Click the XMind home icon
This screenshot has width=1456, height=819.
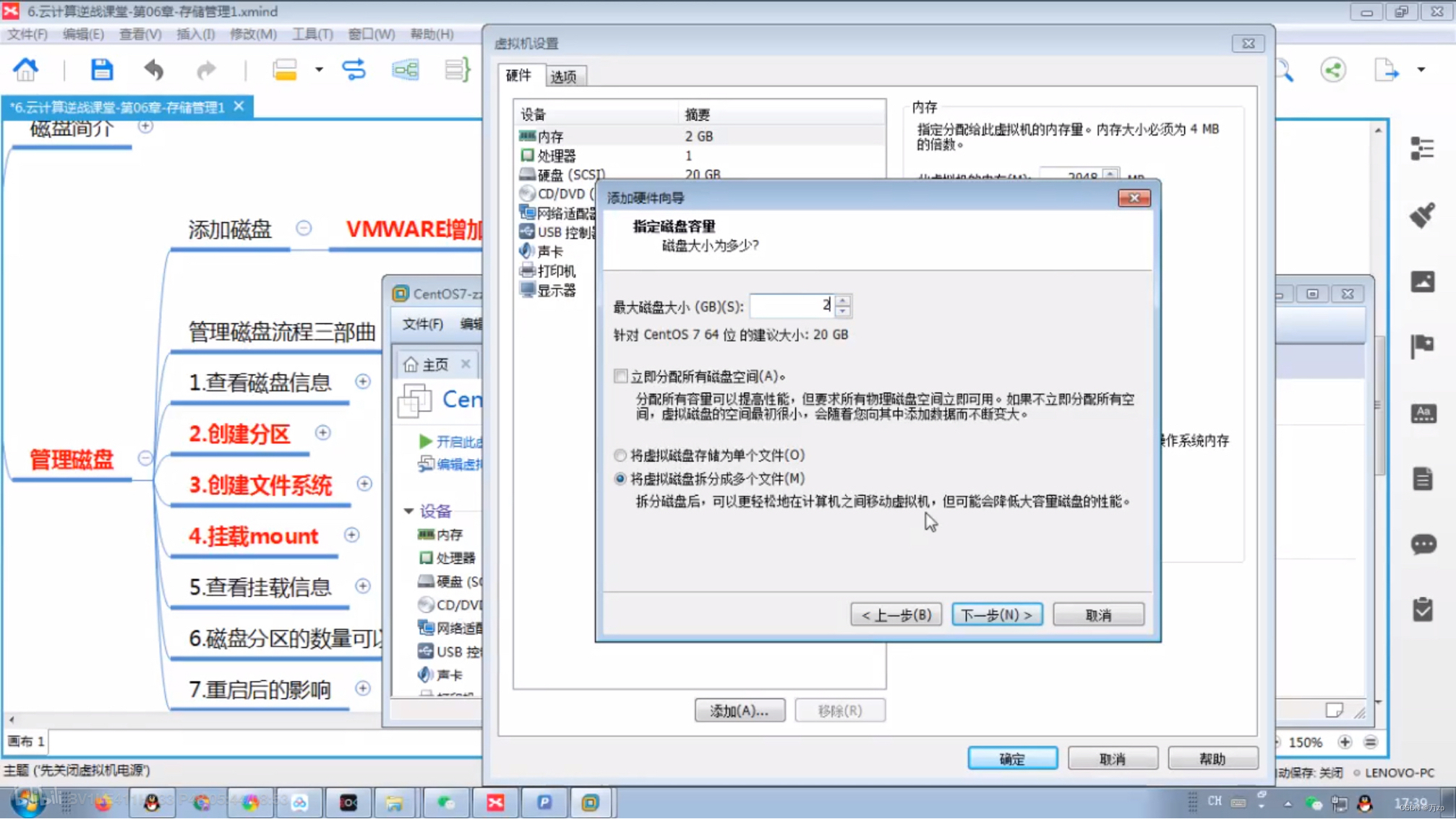tap(25, 70)
